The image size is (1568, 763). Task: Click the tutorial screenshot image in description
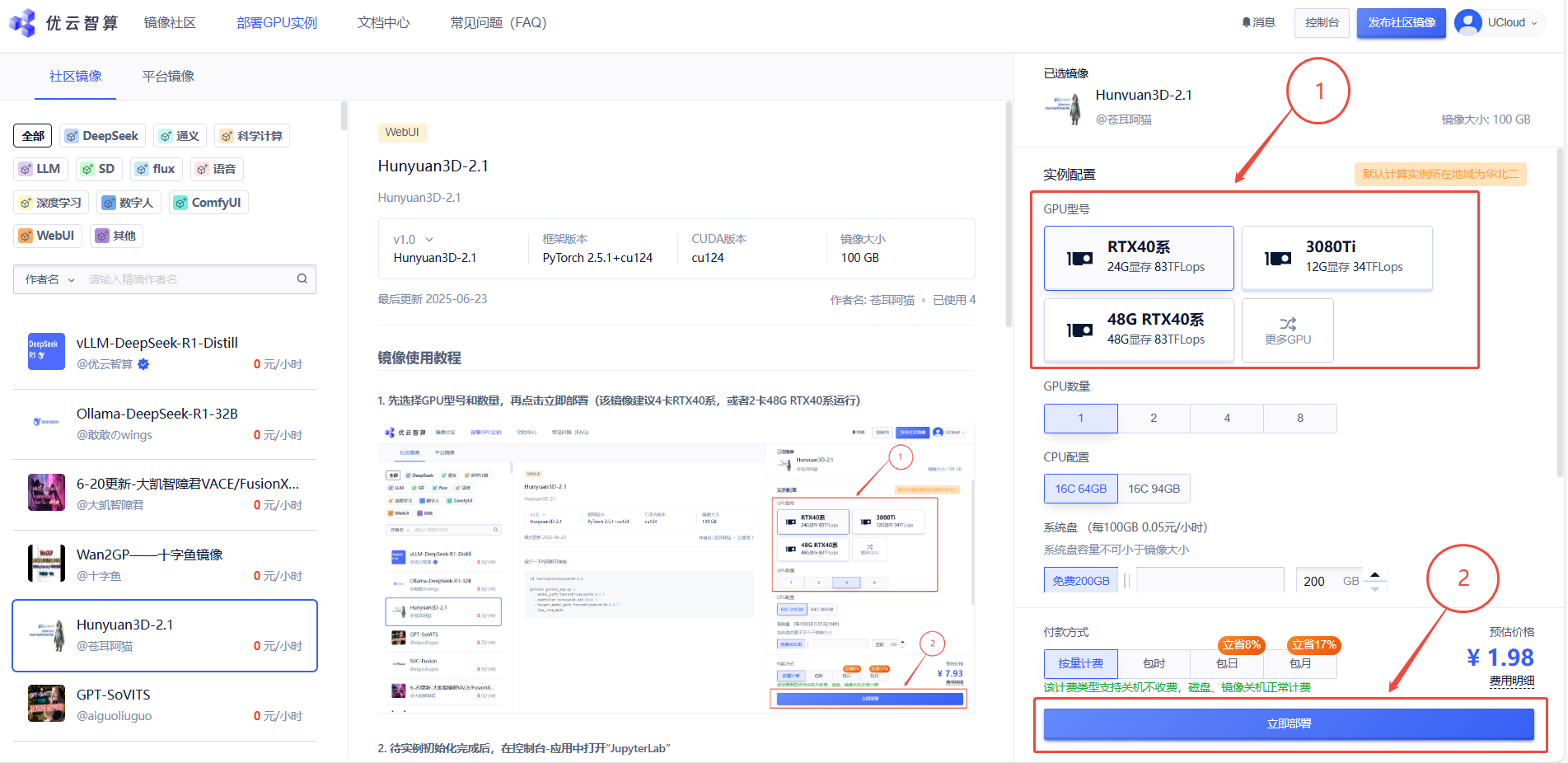676,567
